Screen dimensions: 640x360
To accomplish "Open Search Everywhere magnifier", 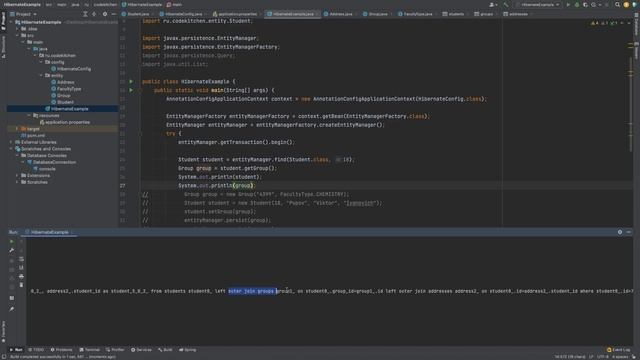I will click(617, 4).
